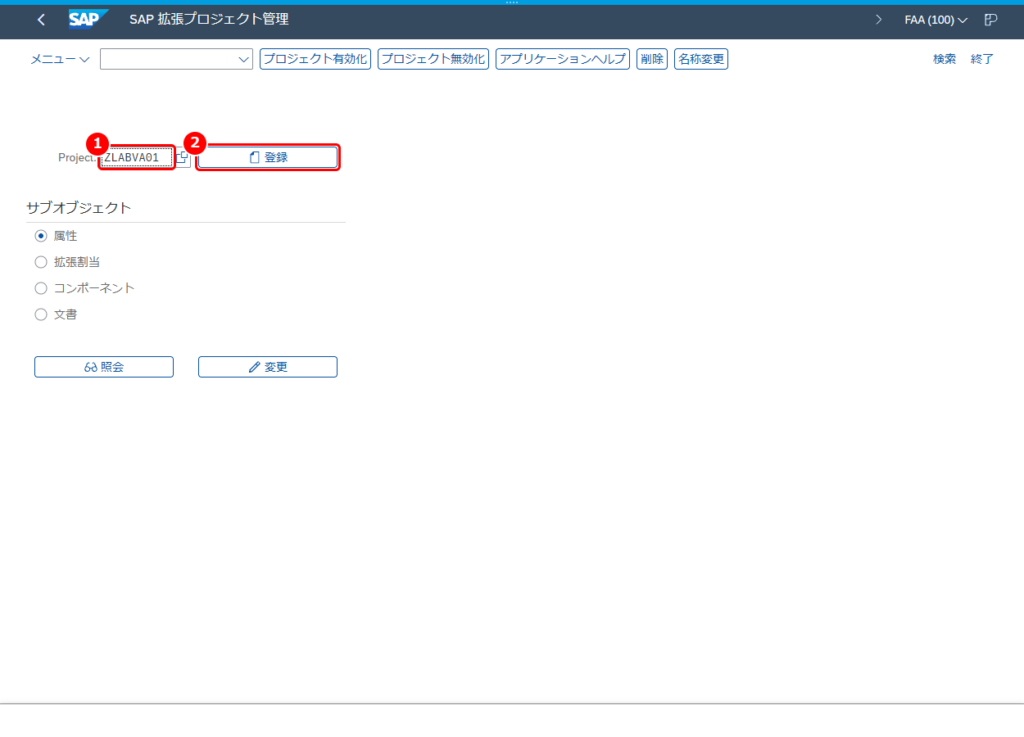Image resolution: width=1024 pixels, height=737 pixels.
Task: Click the 名称変更 toolbar button
Action: (x=701, y=59)
